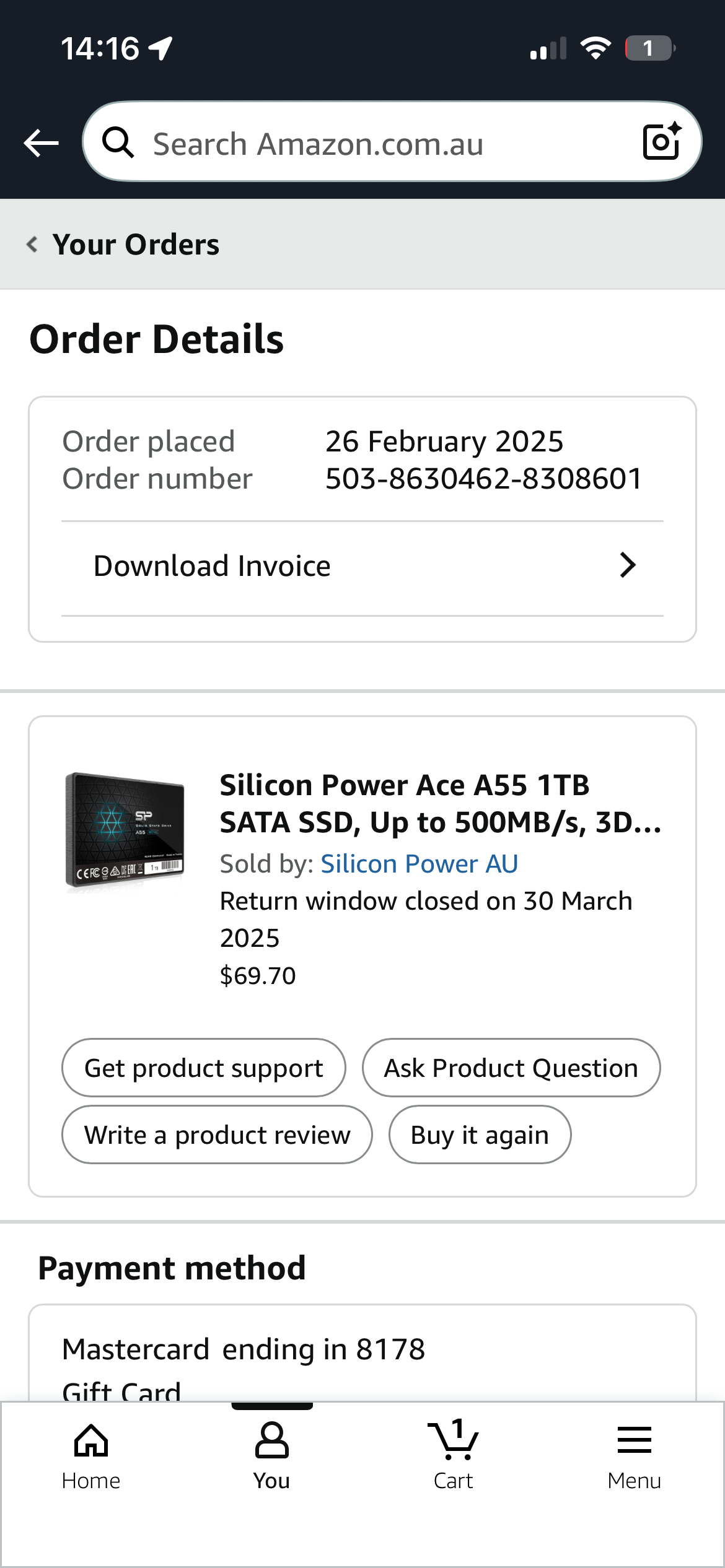Tap Buy it again button

[480, 1135]
